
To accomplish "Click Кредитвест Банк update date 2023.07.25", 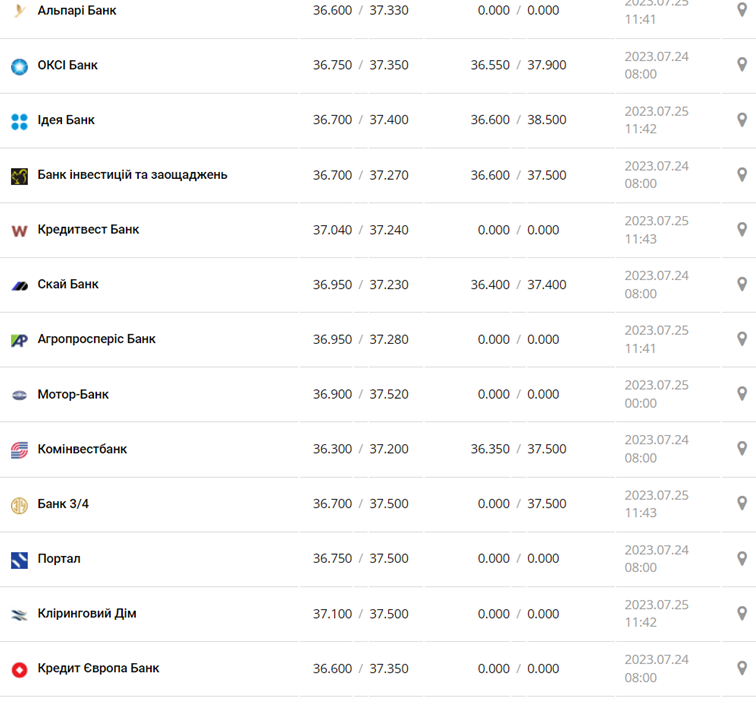I will click(x=656, y=221).
